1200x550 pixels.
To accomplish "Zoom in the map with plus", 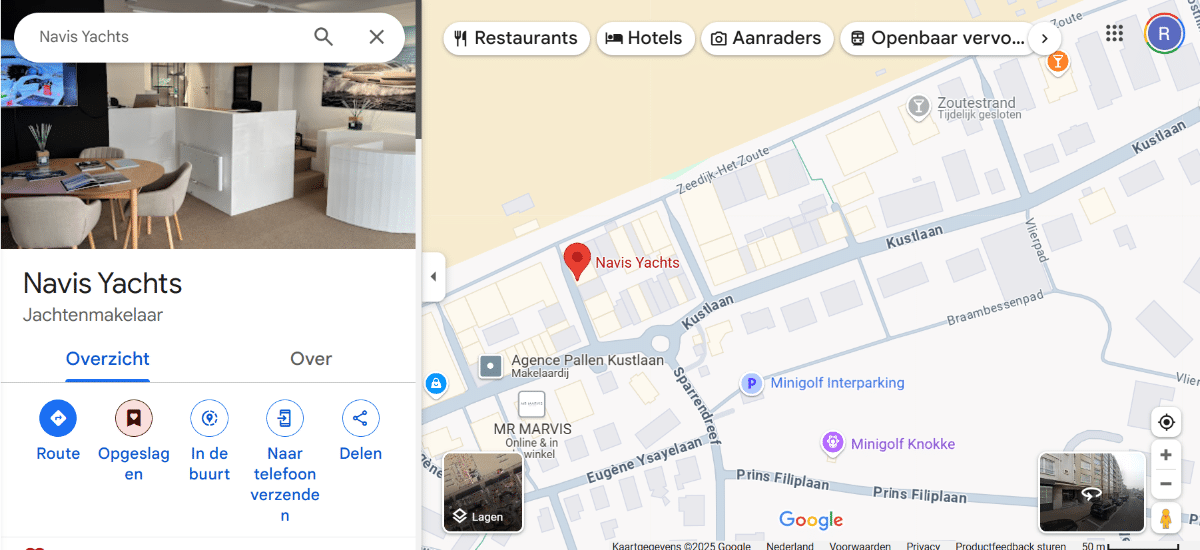I will (1166, 455).
